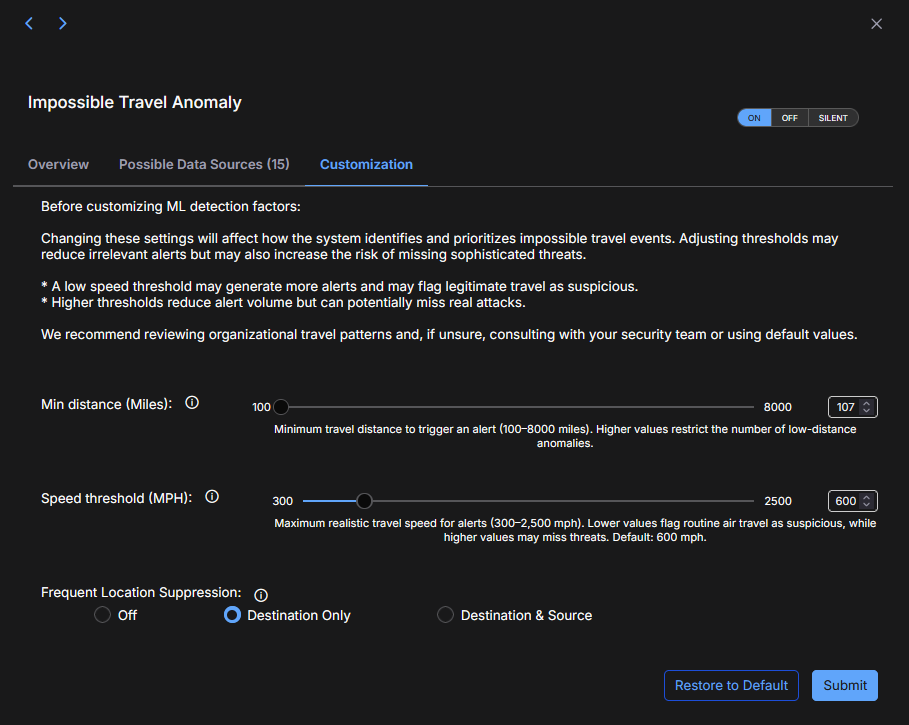Click info icon beside Min distance
909x725 pixels.
tap(192, 403)
